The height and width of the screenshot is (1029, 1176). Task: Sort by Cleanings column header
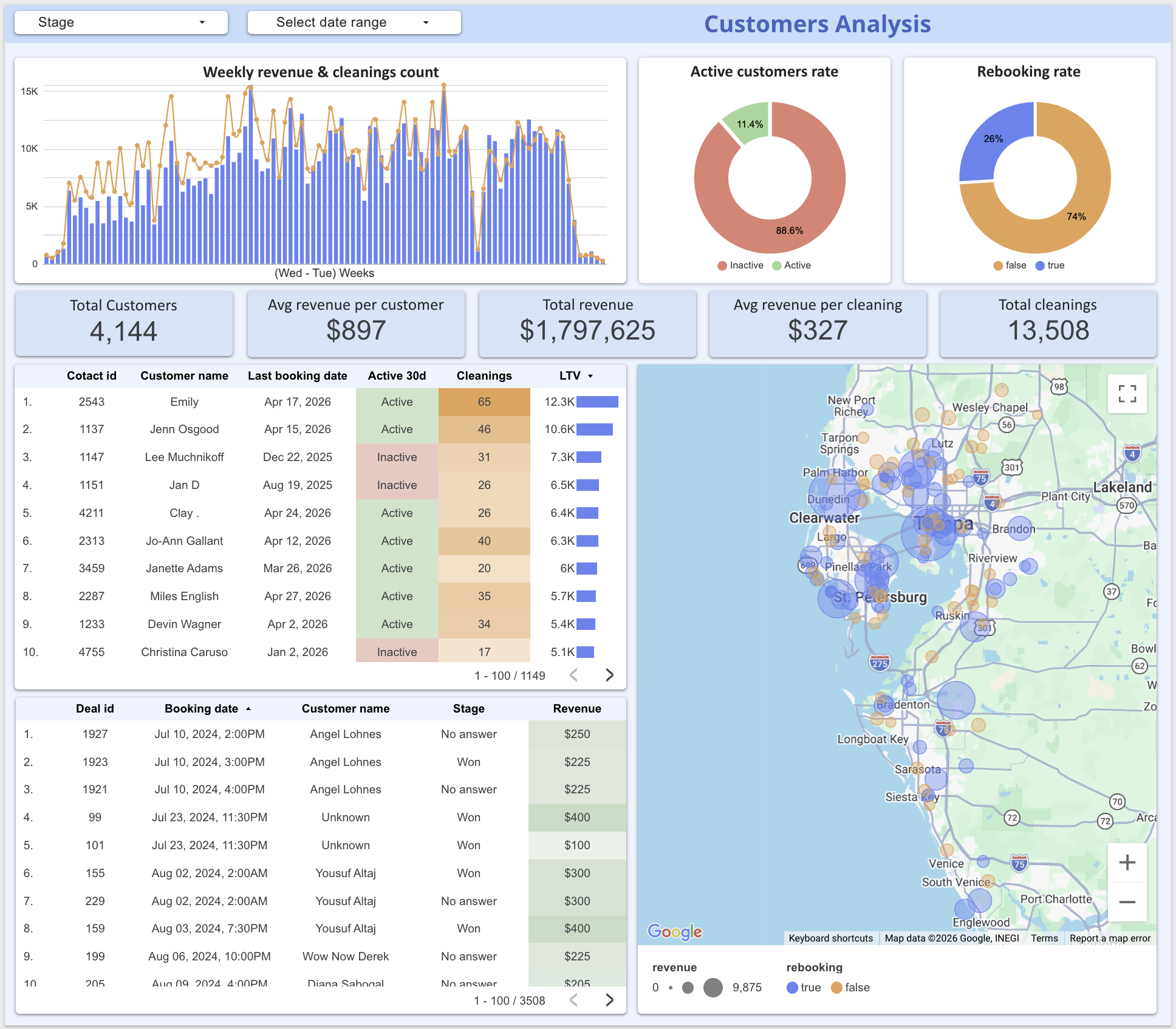point(484,376)
